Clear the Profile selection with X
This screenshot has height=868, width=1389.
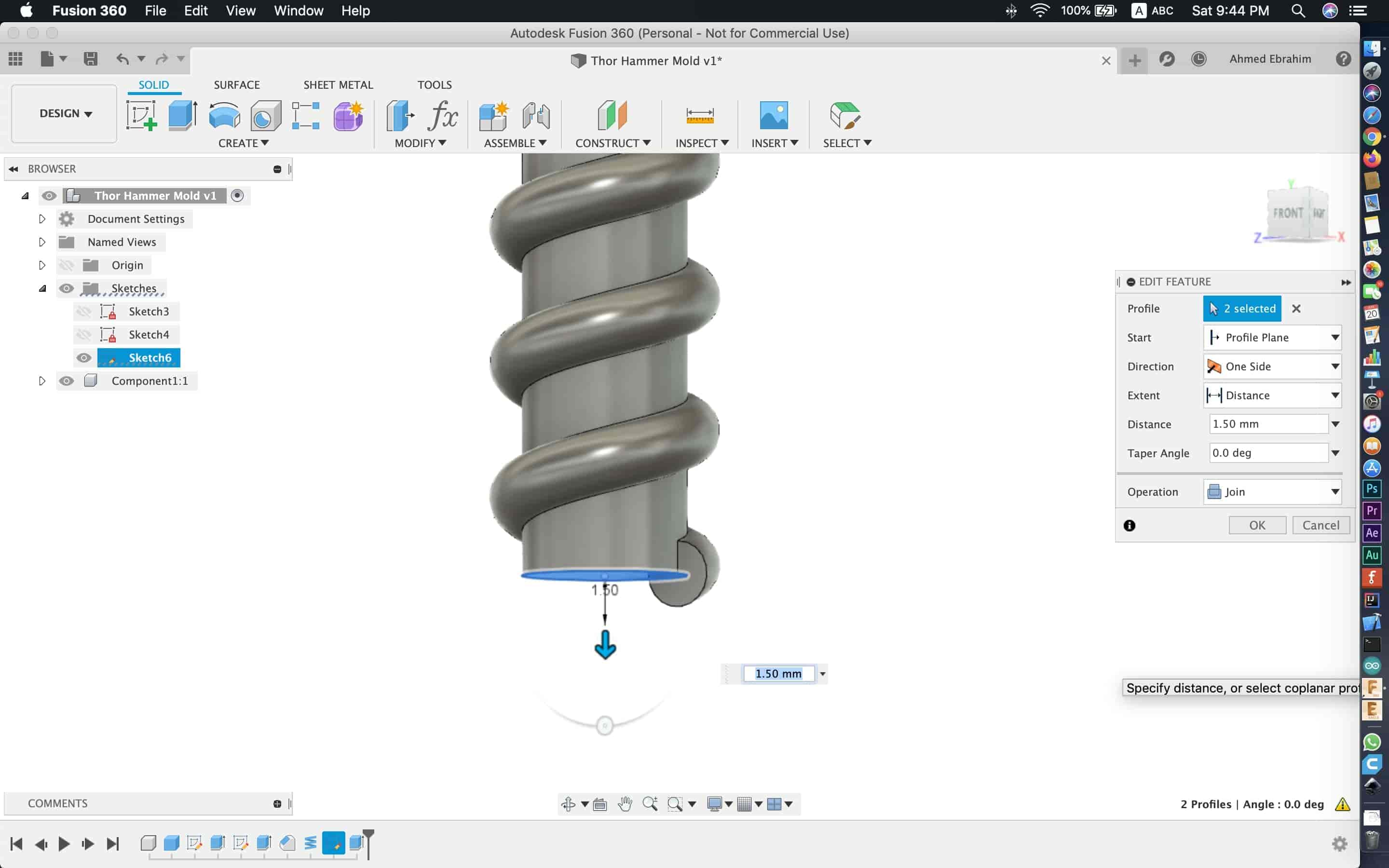click(x=1296, y=309)
